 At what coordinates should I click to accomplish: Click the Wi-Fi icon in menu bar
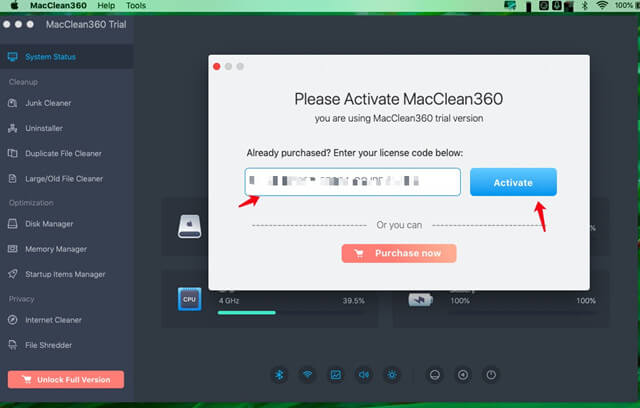pos(602,5)
